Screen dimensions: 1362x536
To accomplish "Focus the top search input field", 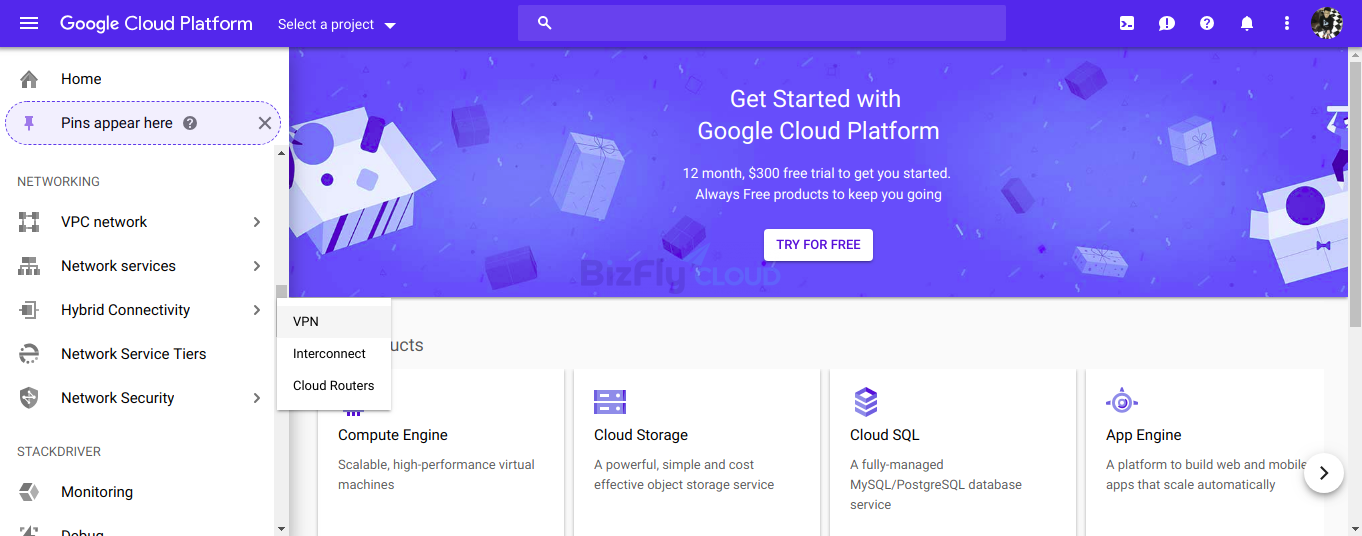I will (761, 23).
